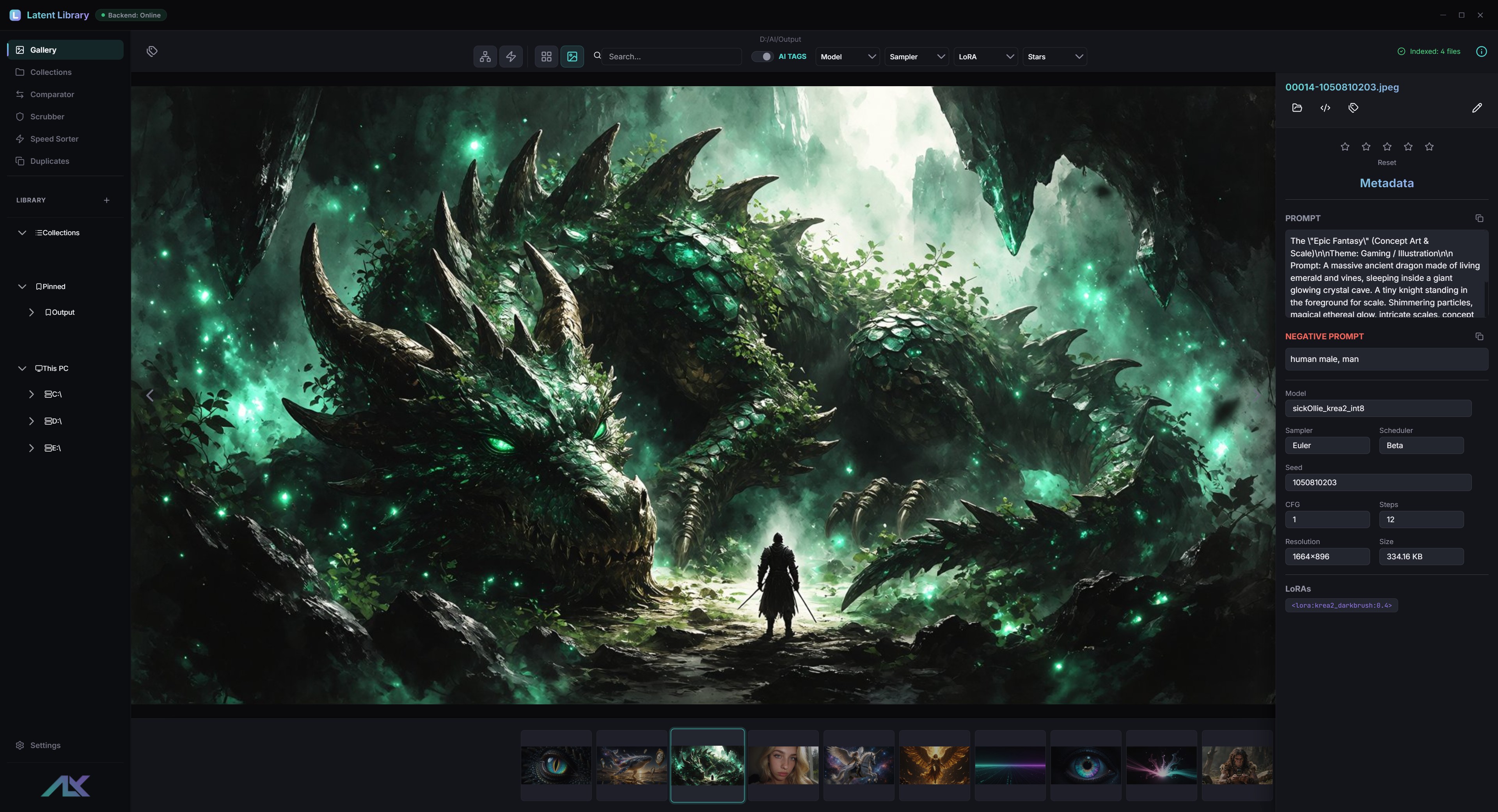Image resolution: width=1498 pixels, height=812 pixels.
Task: Click the Resolution value 1664×896
Action: 1327,556
